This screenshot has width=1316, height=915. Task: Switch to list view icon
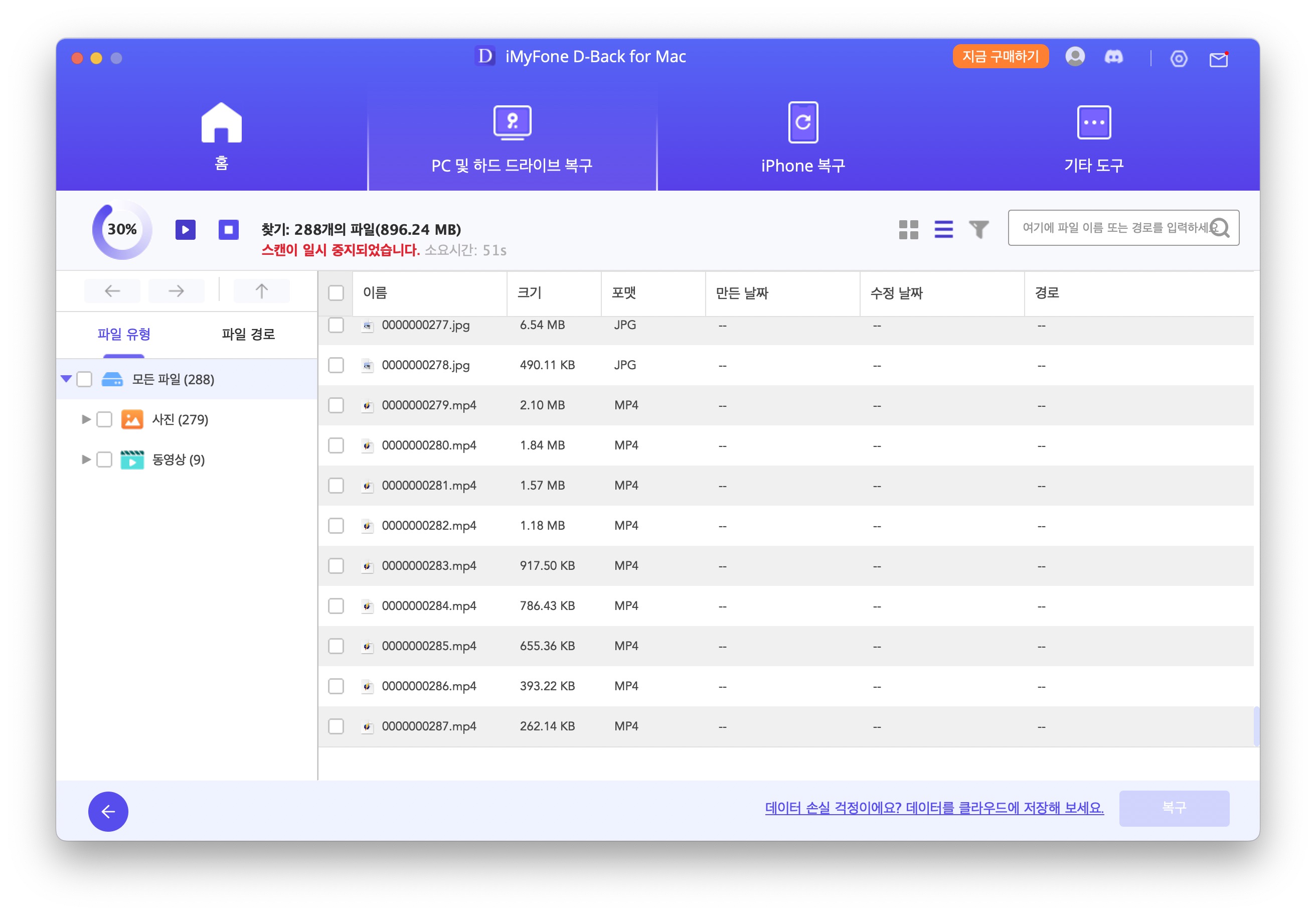tap(943, 229)
